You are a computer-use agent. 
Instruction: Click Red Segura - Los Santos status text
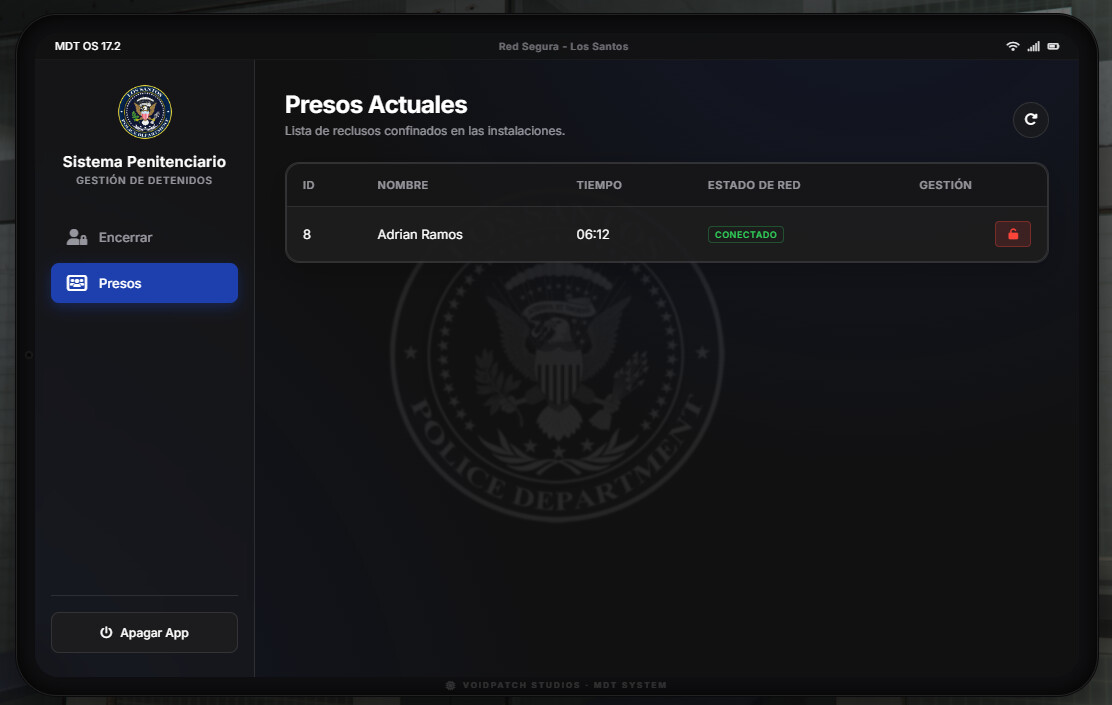coord(563,46)
